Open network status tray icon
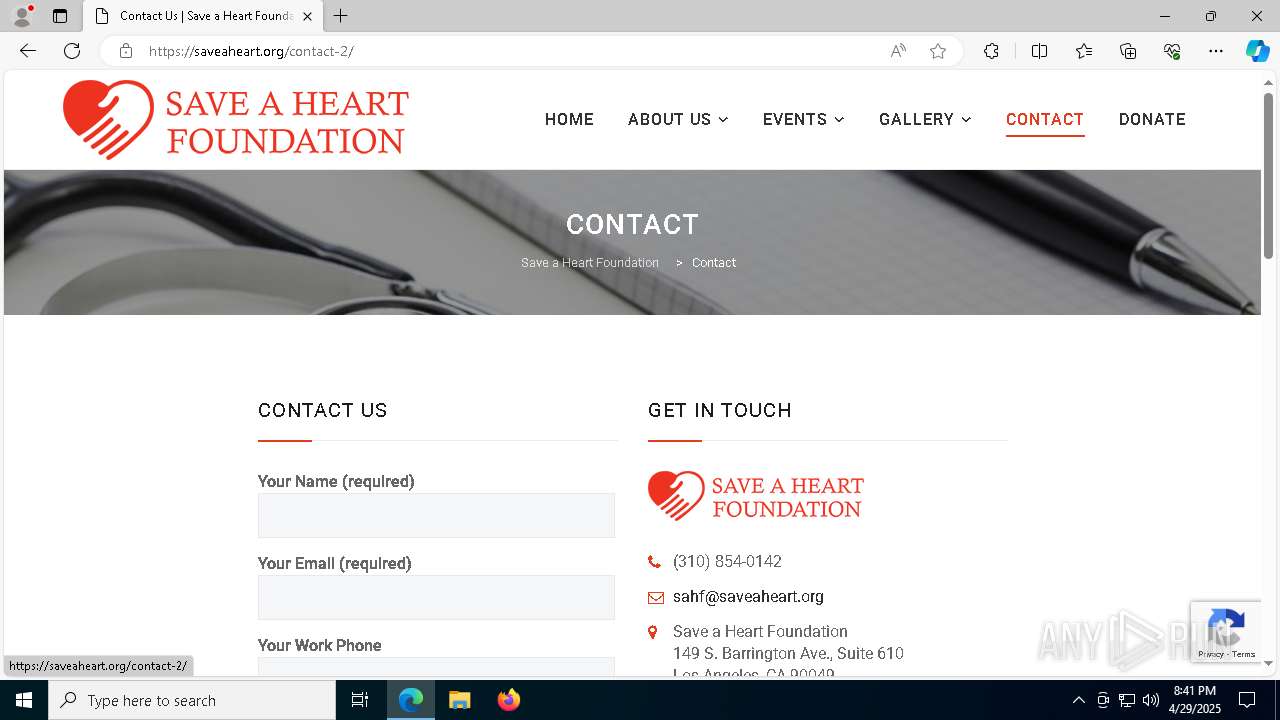The height and width of the screenshot is (720, 1280). (x=1126, y=700)
